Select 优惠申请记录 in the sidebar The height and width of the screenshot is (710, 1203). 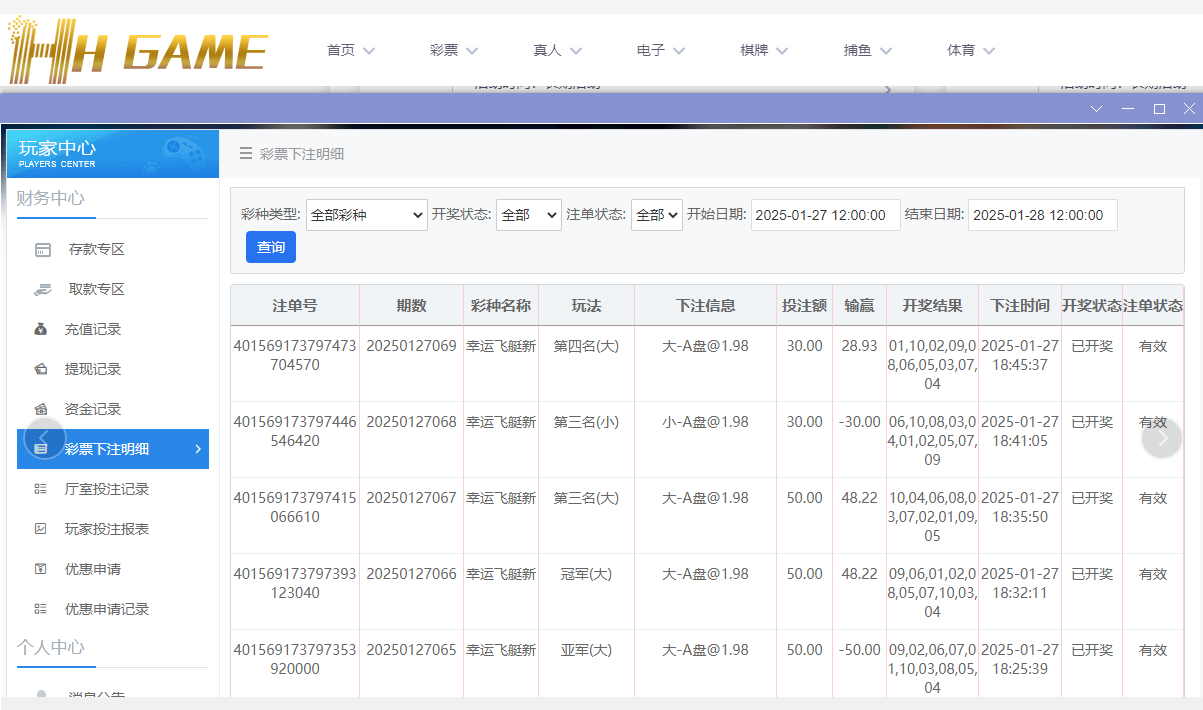click(106, 608)
